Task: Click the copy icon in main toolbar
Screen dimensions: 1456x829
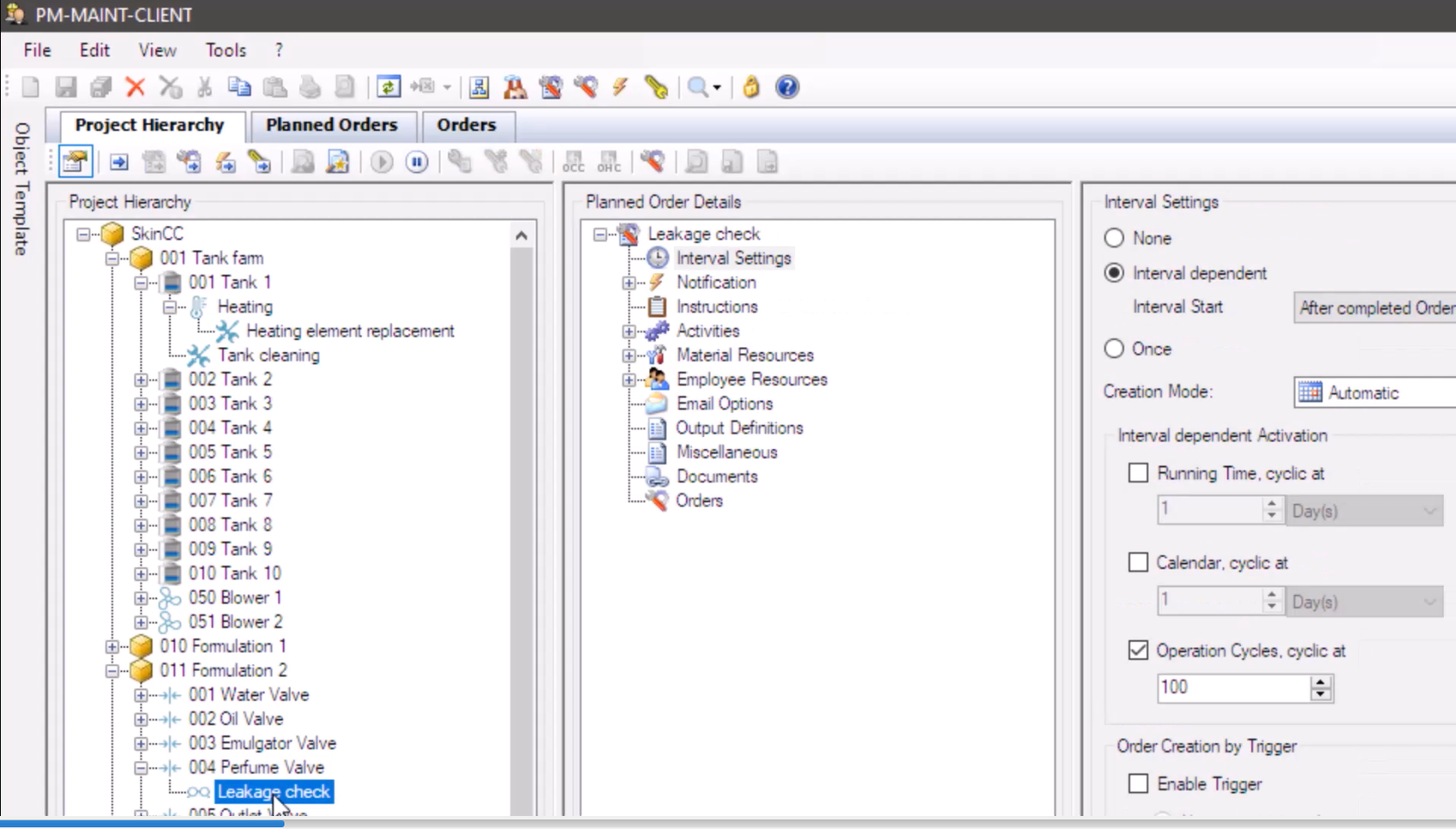Action: coord(239,87)
